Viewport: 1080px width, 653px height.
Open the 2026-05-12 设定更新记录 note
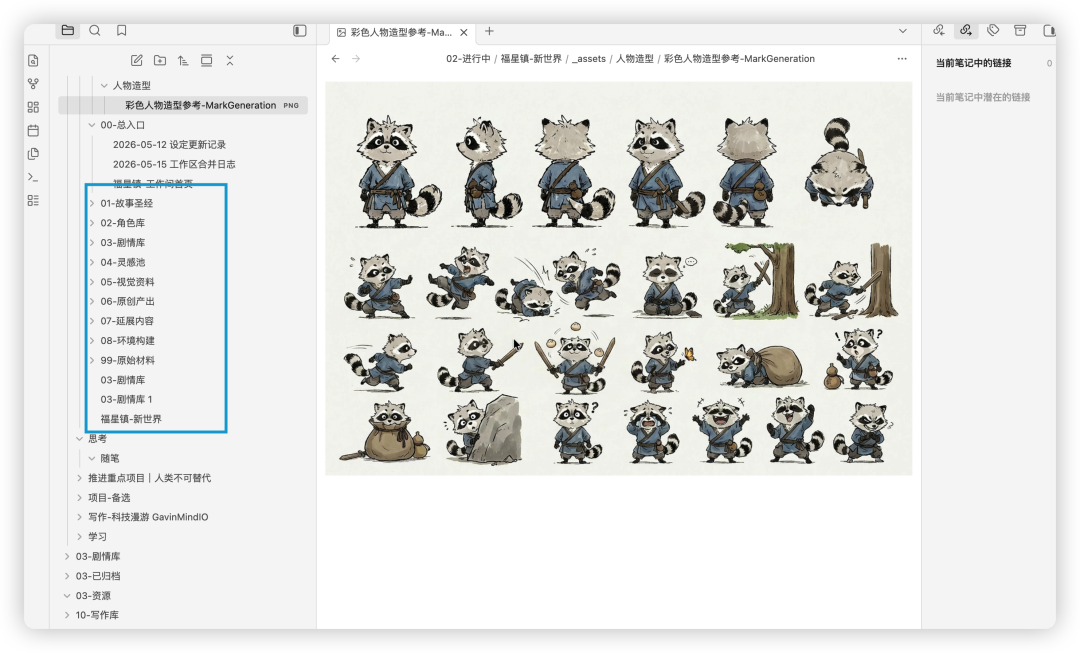click(x=169, y=145)
